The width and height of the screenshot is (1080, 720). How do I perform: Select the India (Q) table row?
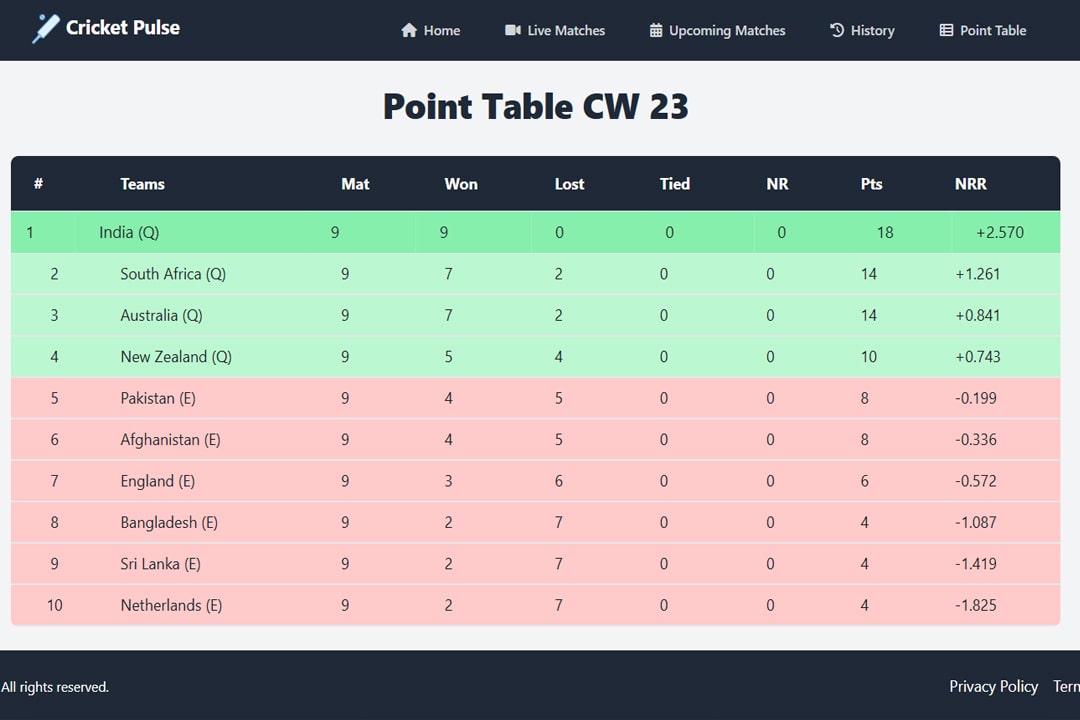tap(535, 233)
